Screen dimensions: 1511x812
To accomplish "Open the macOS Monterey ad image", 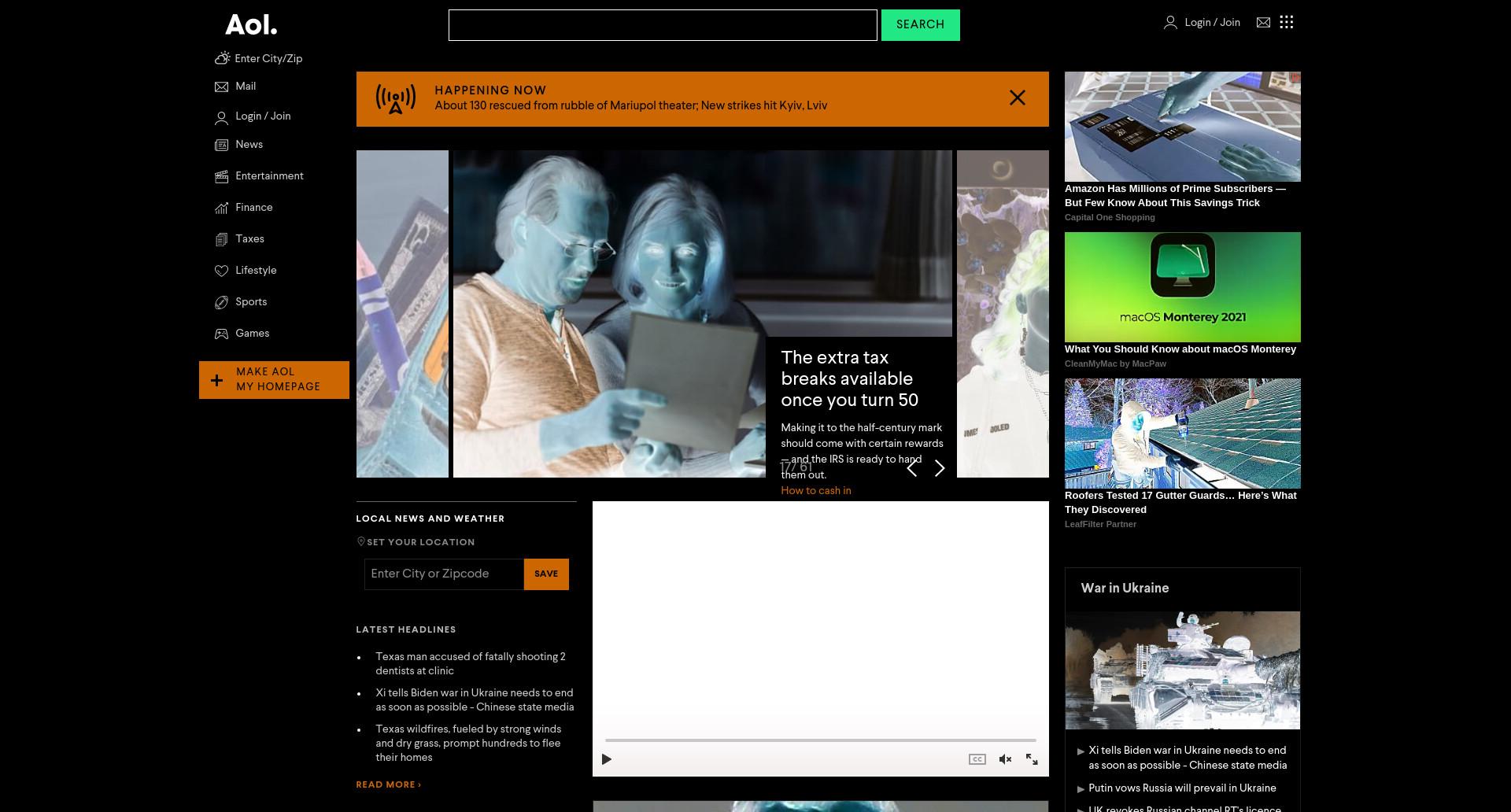I will (1182, 286).
